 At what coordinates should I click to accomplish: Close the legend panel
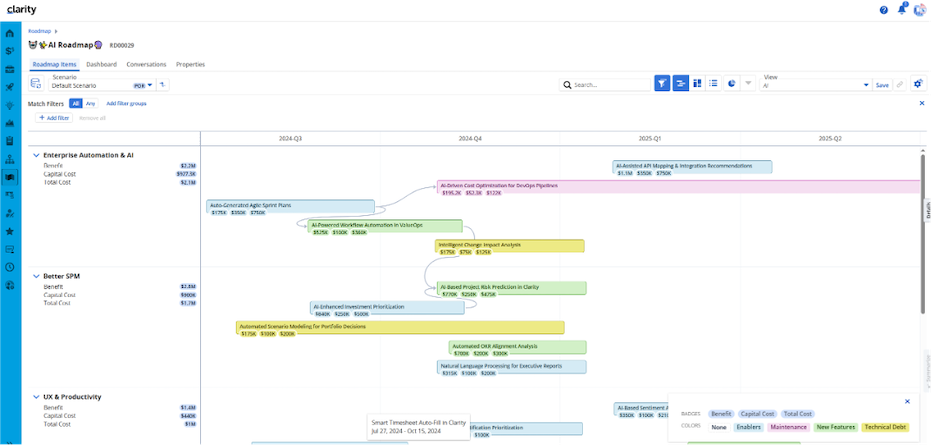[x=907, y=402]
